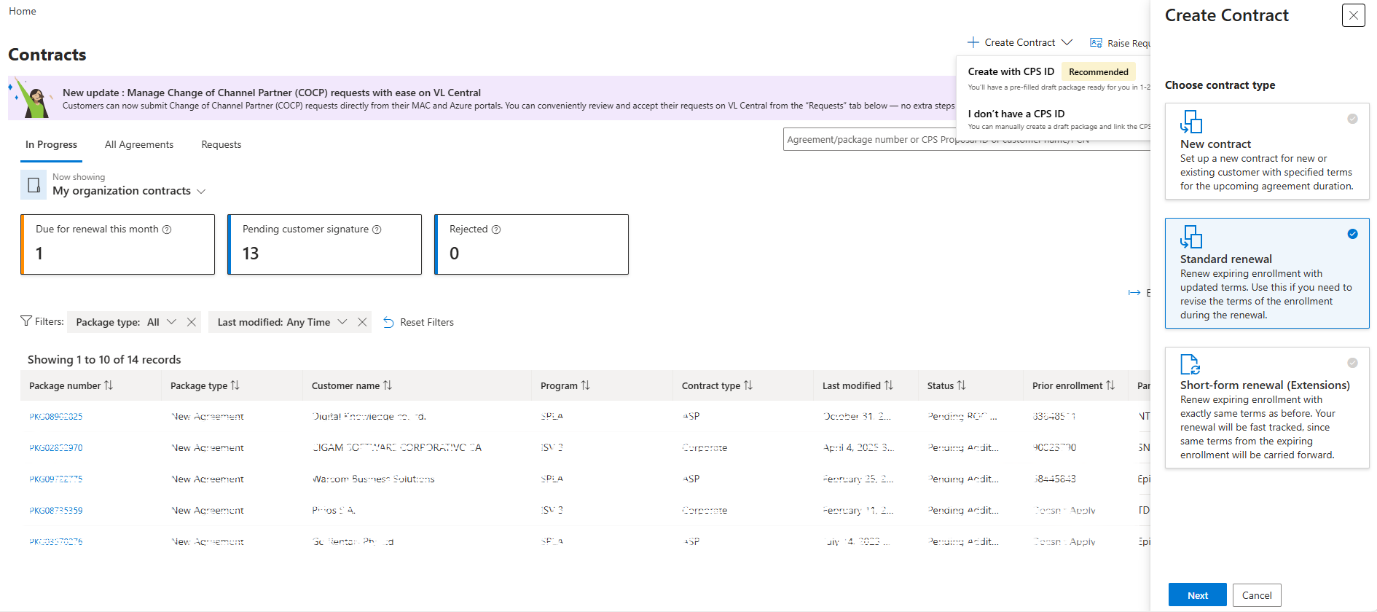Click the Cancel button

tap(1257, 595)
